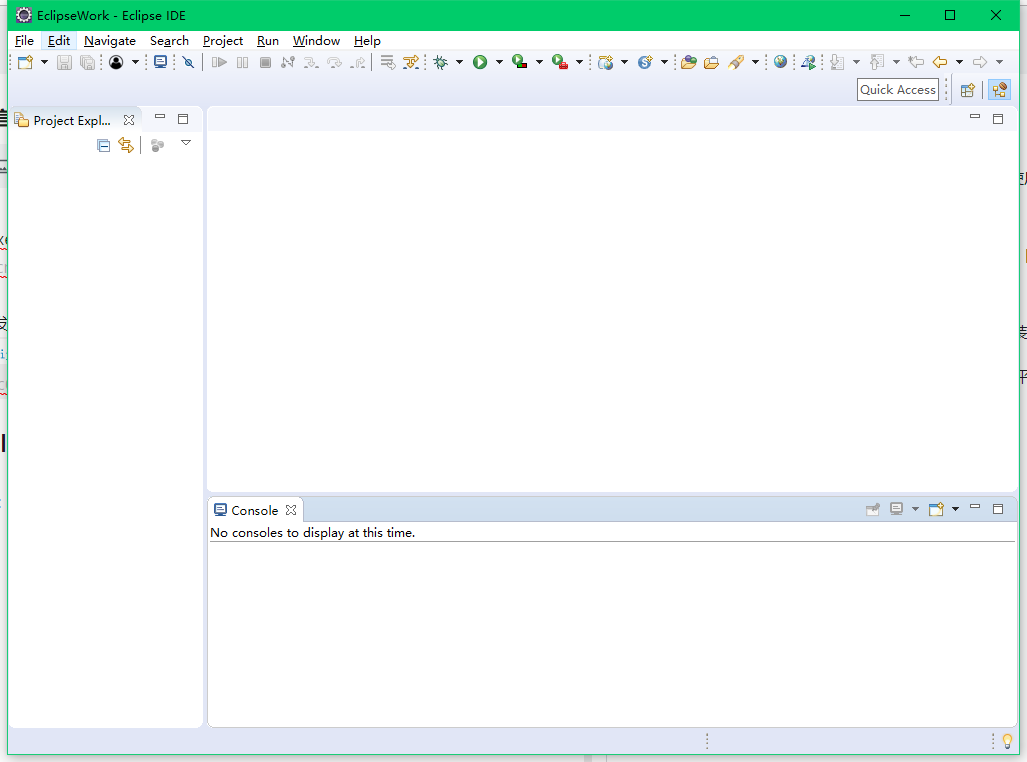Click the Launch Web Service run icon
The width and height of the screenshot is (1027, 762).
pos(809,62)
